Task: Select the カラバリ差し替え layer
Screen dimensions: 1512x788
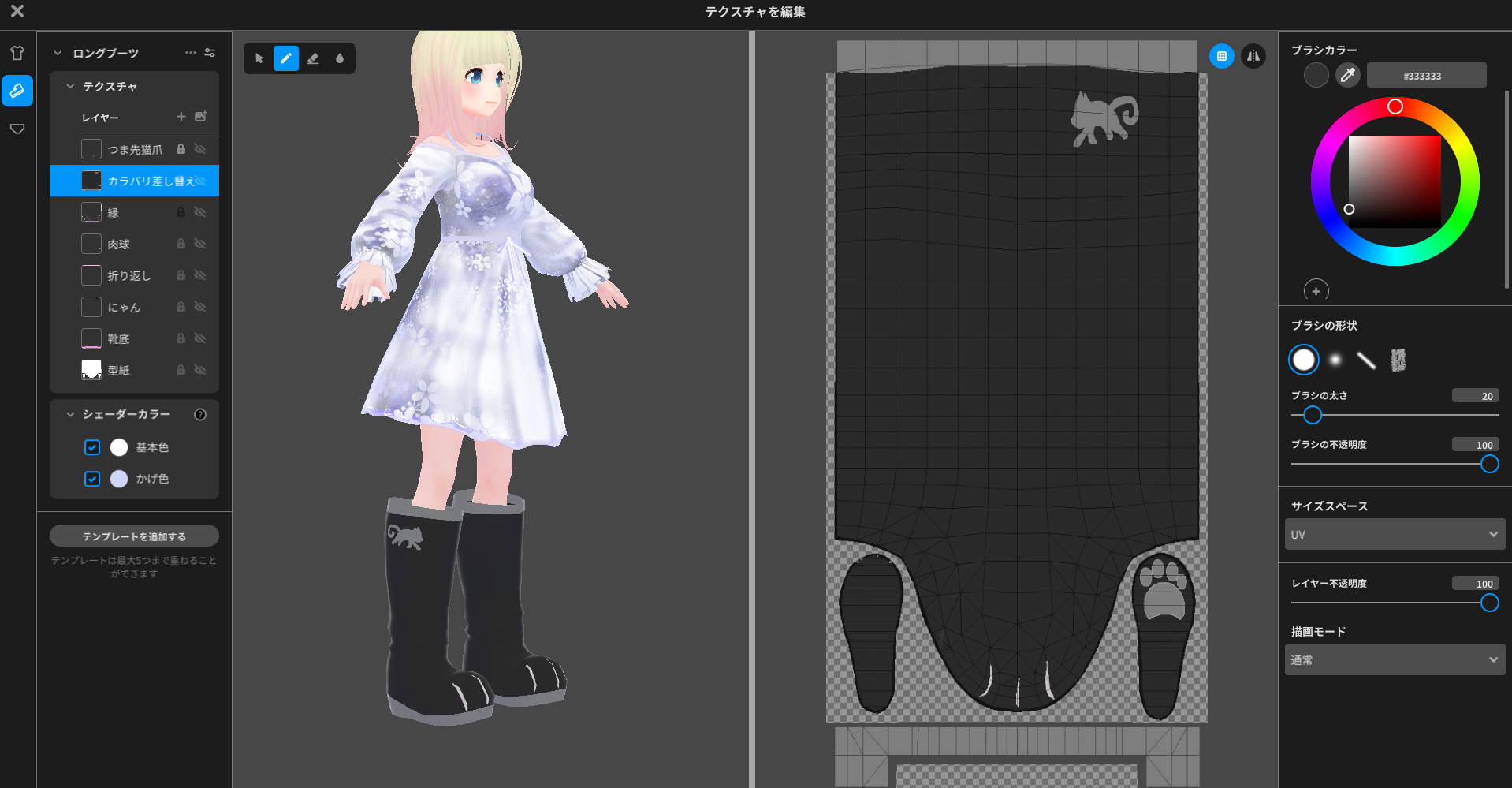Action: pos(142,181)
